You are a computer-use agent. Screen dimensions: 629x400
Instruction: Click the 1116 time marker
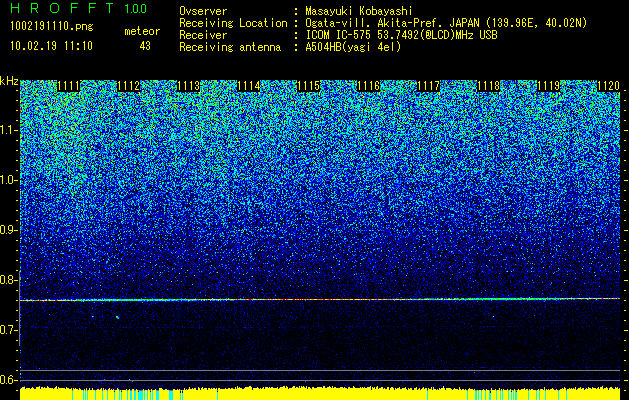click(x=369, y=86)
